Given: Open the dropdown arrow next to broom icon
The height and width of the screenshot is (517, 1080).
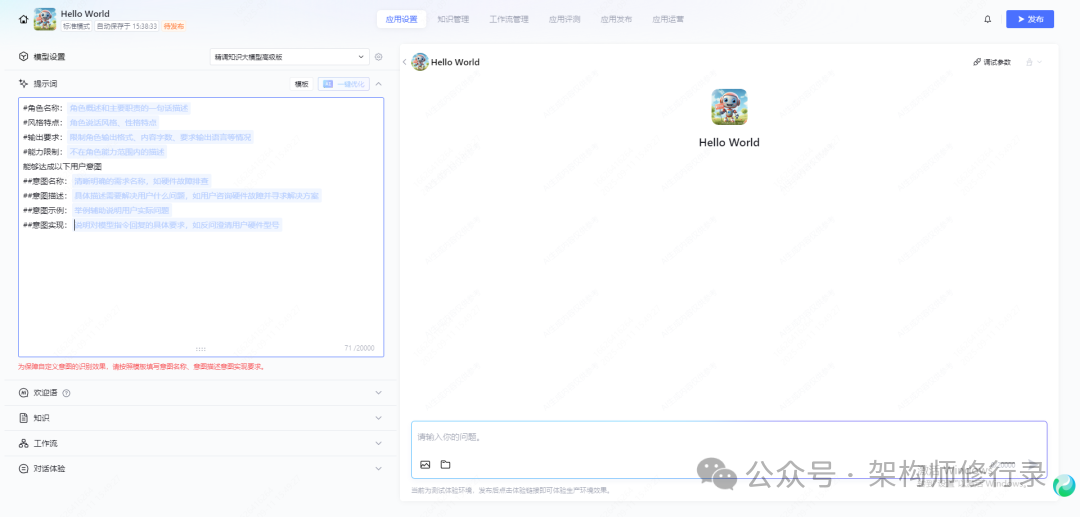Looking at the screenshot, I should [1039, 62].
